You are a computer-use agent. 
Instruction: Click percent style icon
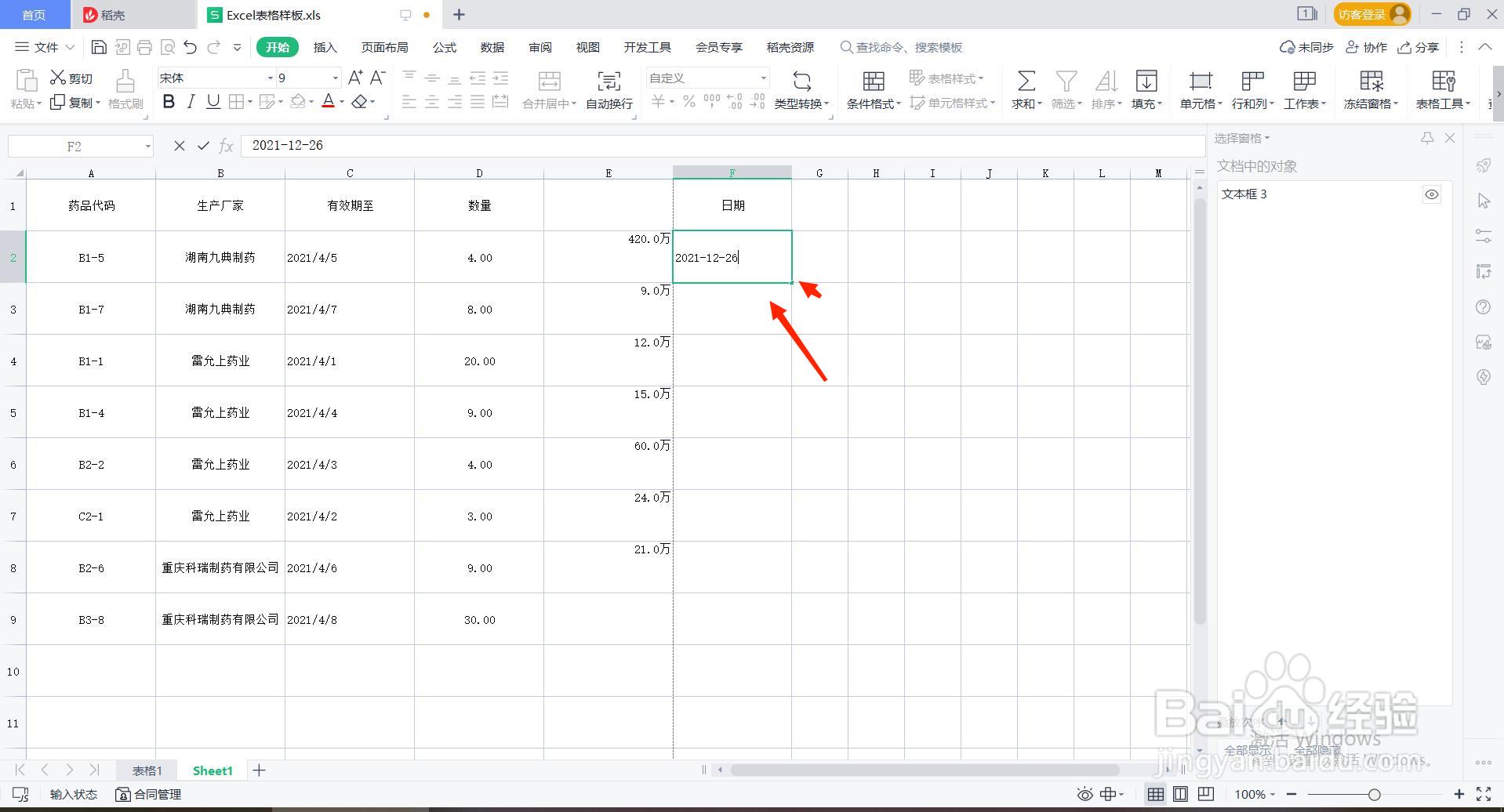[689, 101]
